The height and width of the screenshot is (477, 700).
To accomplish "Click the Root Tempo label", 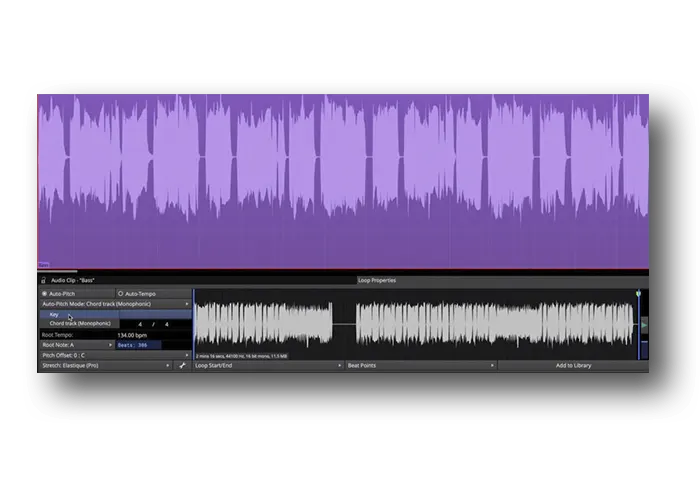I will point(57,335).
